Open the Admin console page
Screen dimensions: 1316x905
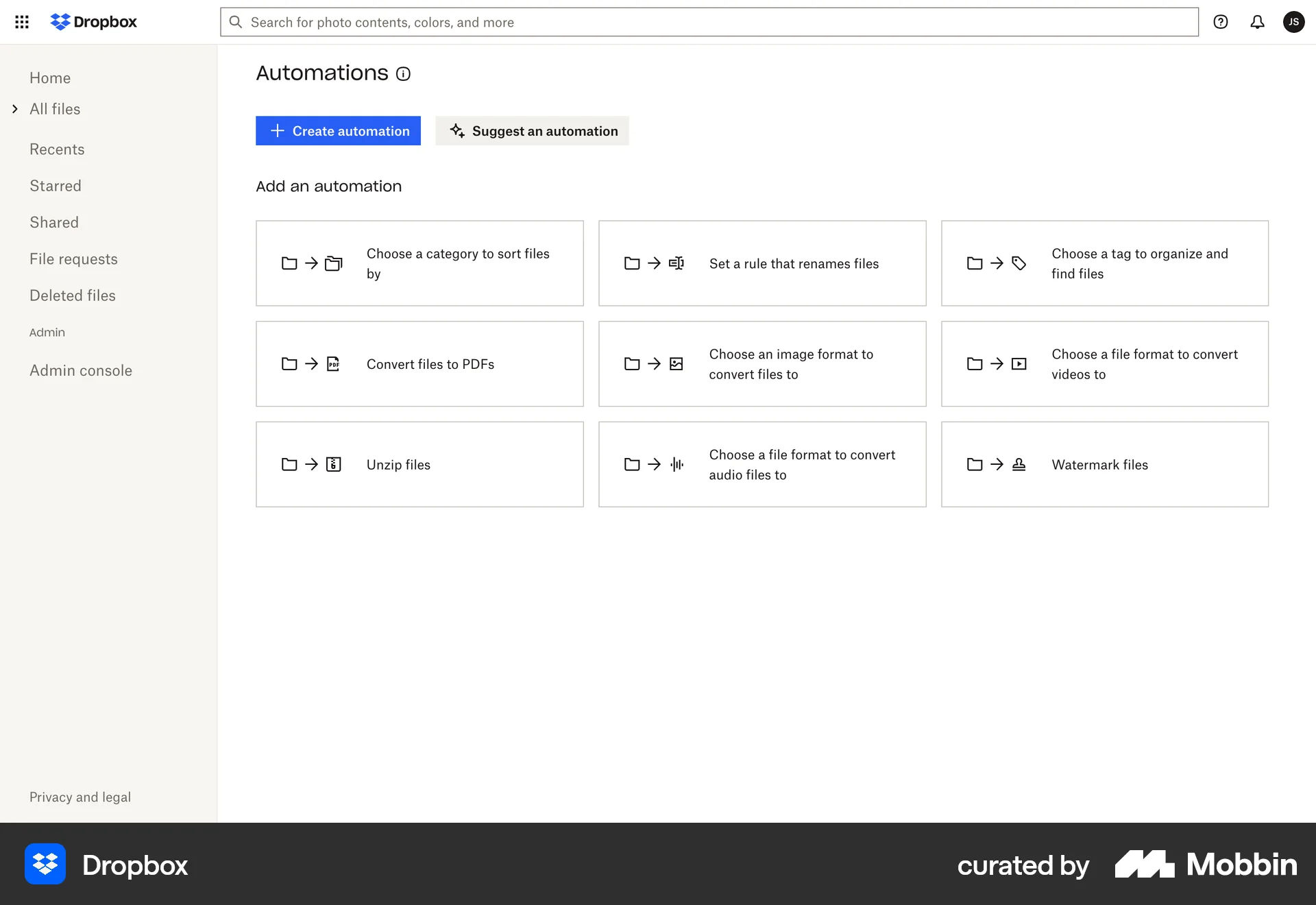click(80, 370)
